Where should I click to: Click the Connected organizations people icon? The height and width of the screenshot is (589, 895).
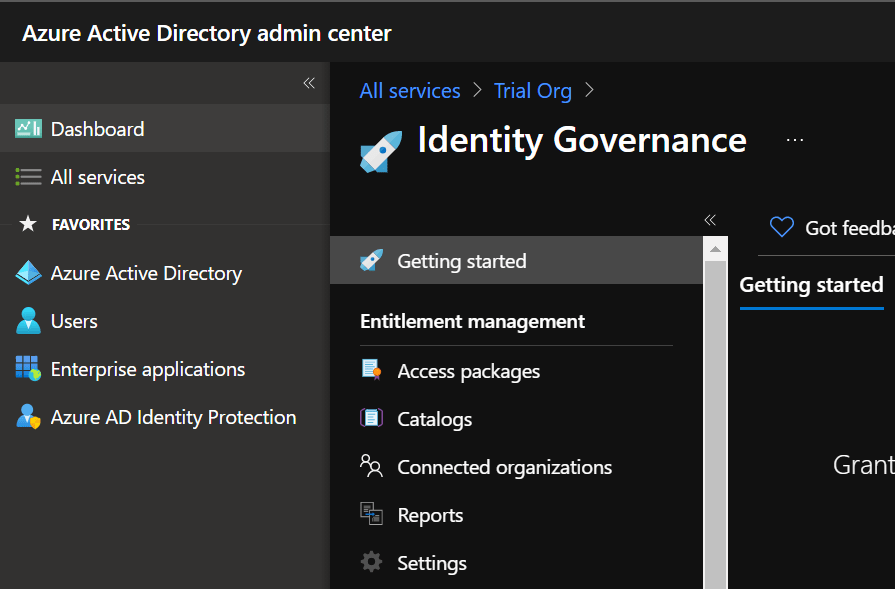click(371, 467)
